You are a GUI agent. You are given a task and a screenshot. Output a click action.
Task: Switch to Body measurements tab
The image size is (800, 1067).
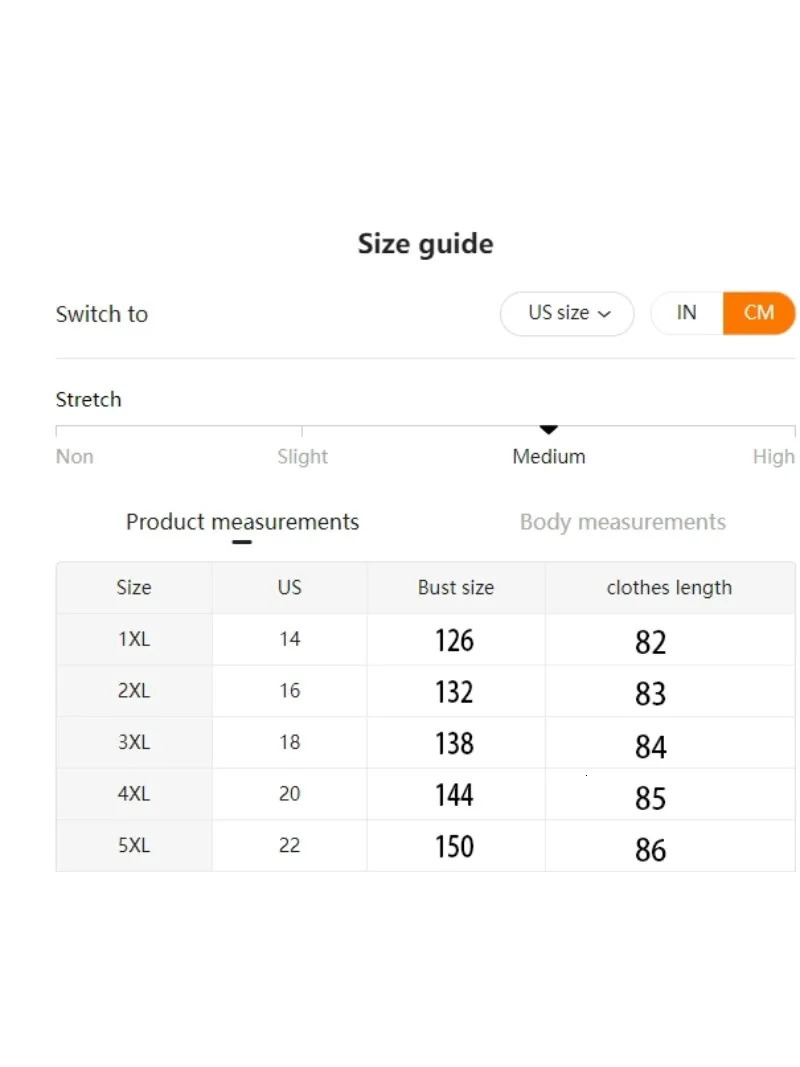click(622, 522)
